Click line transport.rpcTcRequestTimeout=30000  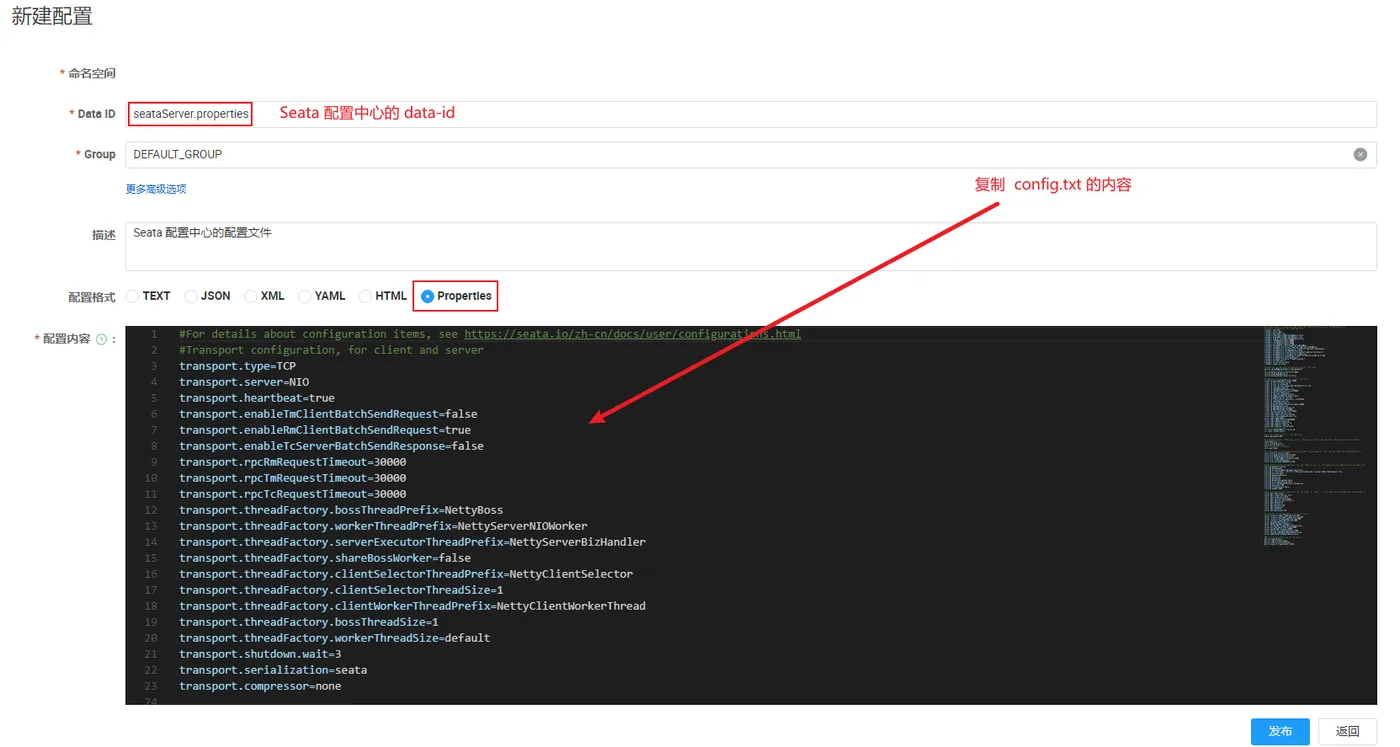pos(293,494)
